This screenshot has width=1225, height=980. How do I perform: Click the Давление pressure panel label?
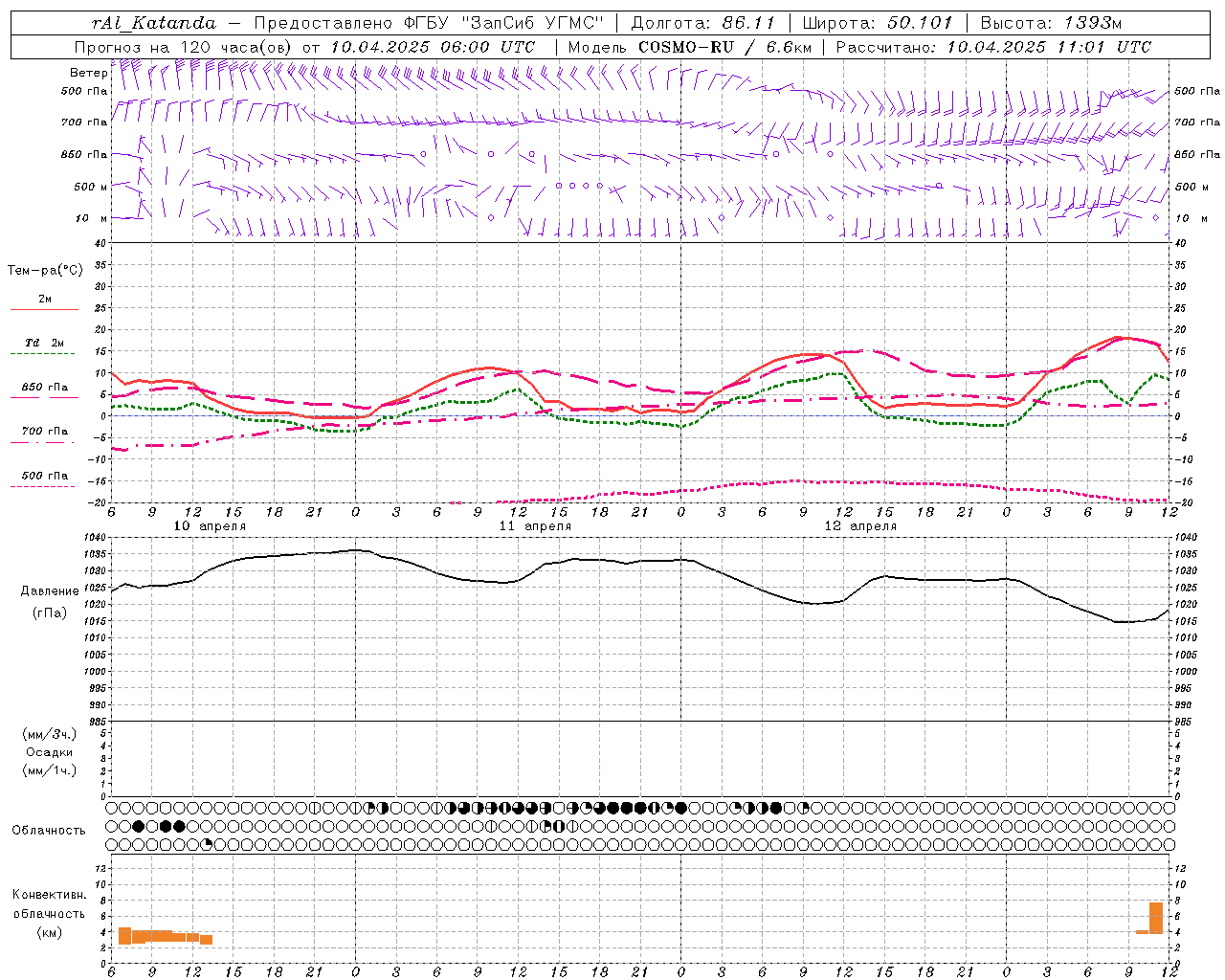[50, 591]
